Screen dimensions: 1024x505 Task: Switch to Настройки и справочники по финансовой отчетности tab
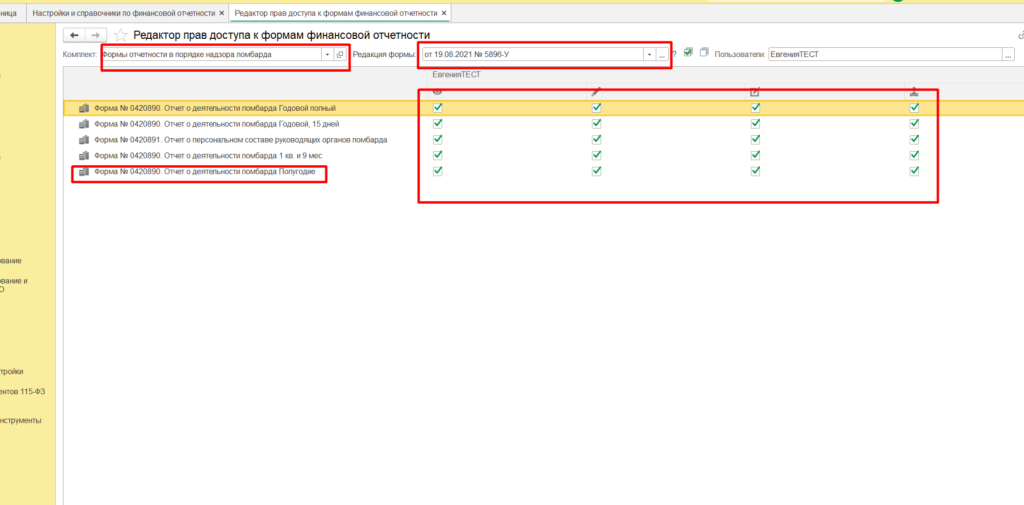pos(123,13)
